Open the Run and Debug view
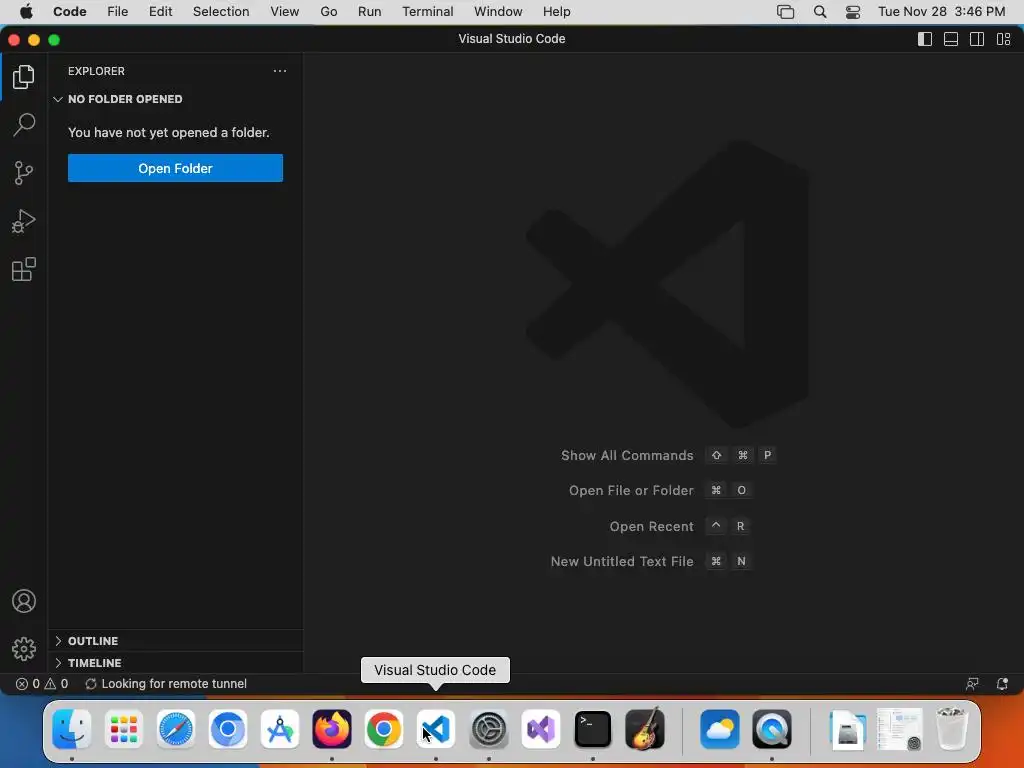This screenshot has width=1024, height=768. click(24, 221)
